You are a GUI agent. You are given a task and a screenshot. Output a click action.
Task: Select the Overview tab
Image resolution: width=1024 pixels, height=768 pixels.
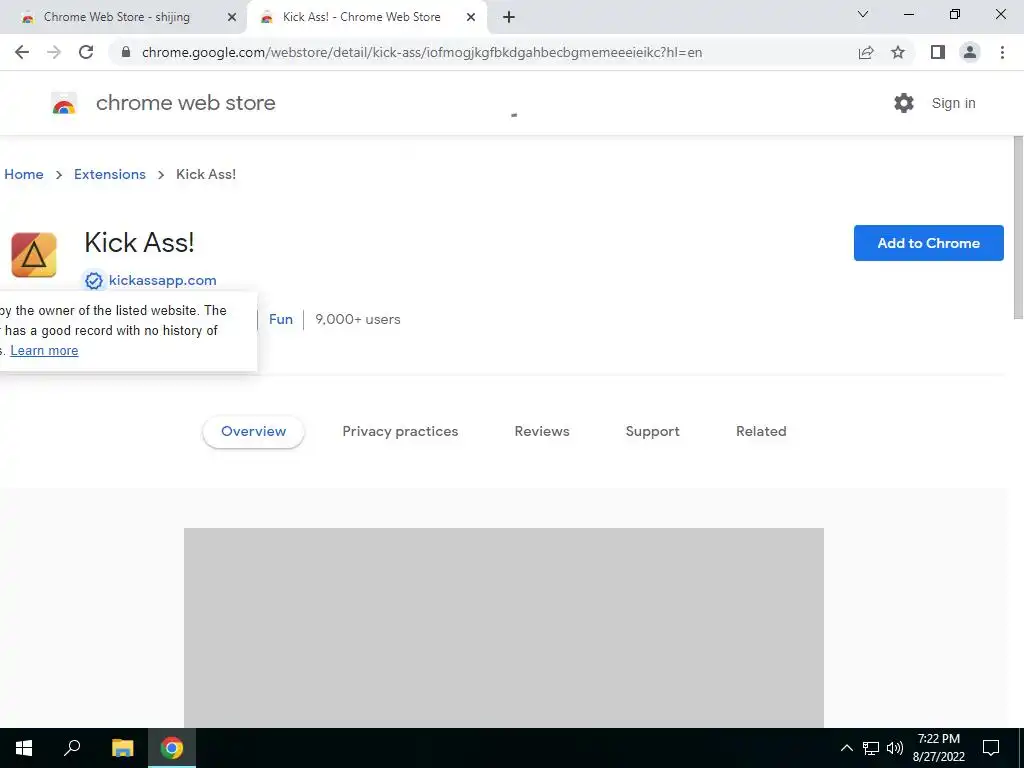(253, 431)
